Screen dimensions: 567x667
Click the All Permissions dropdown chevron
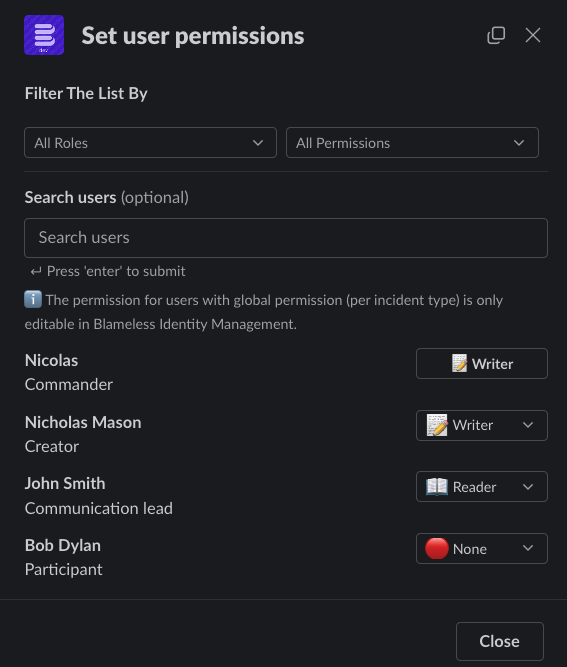519,143
